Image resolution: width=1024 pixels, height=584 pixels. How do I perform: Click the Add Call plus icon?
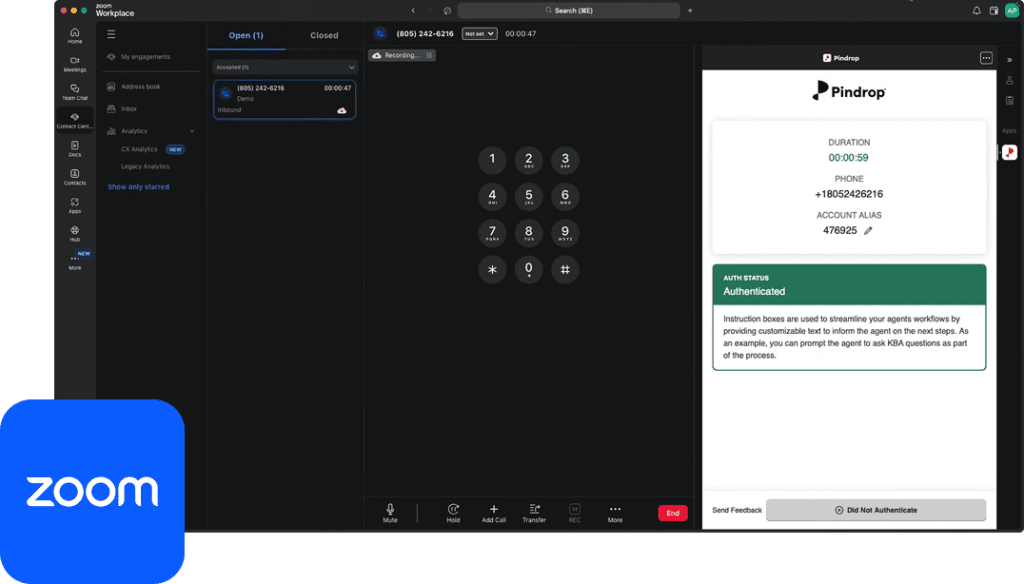click(x=493, y=509)
